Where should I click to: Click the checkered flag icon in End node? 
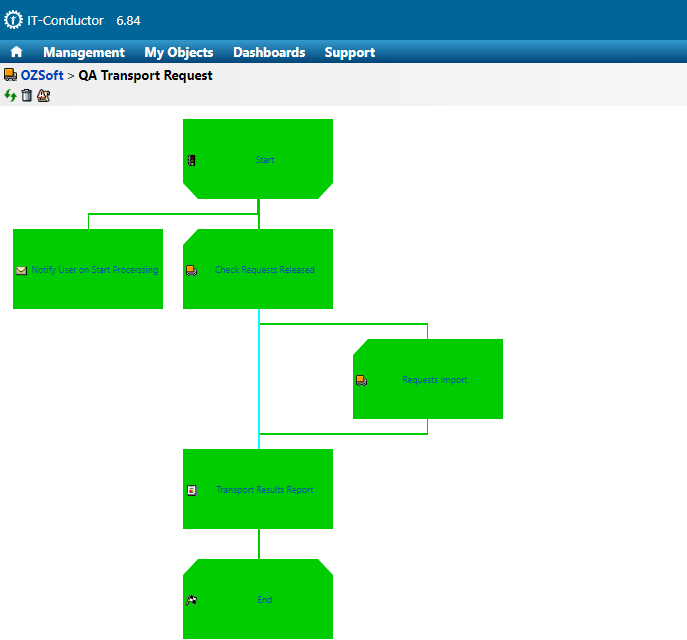(191, 600)
